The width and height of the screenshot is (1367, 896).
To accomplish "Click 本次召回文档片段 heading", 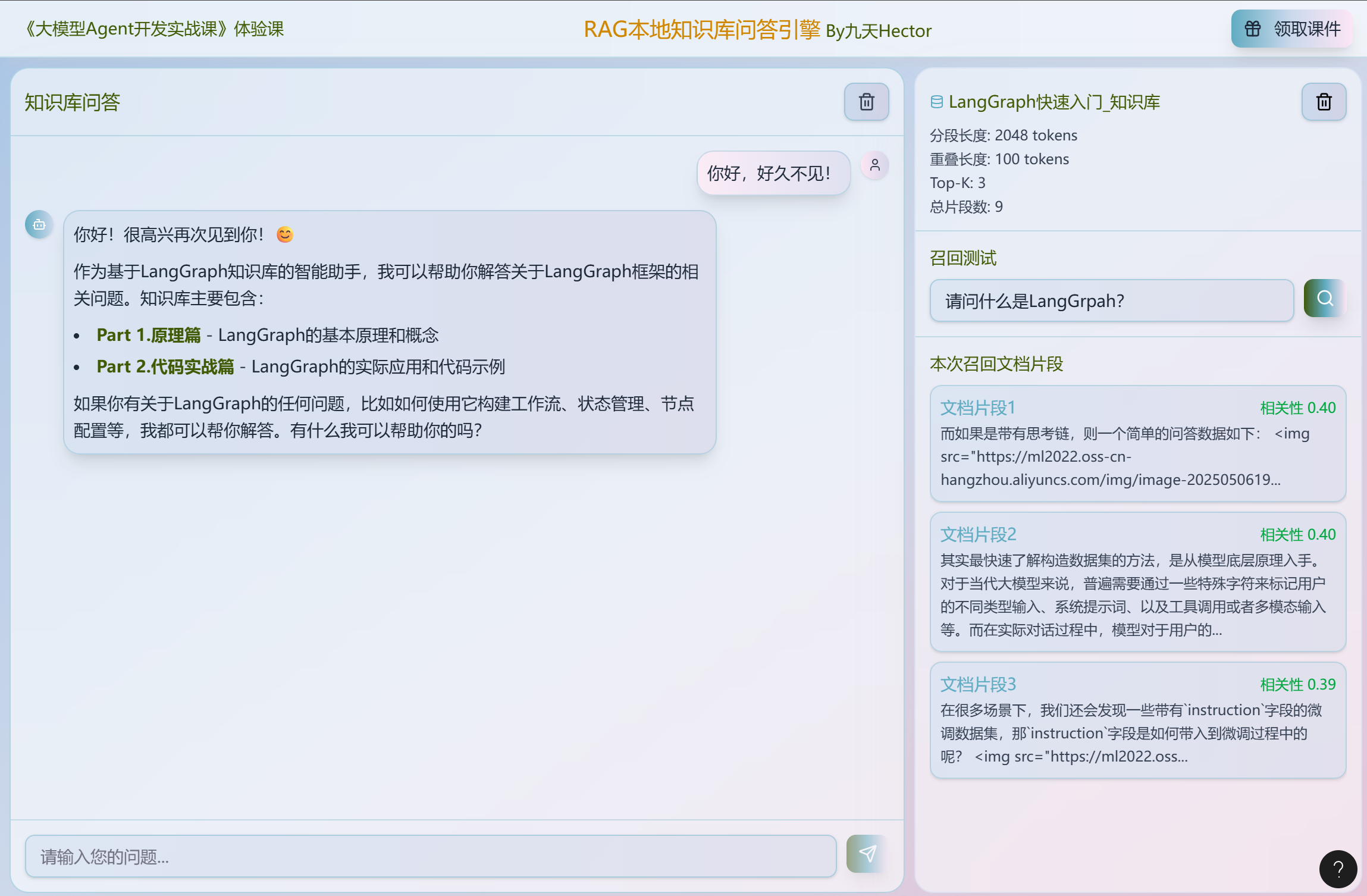I will point(996,364).
